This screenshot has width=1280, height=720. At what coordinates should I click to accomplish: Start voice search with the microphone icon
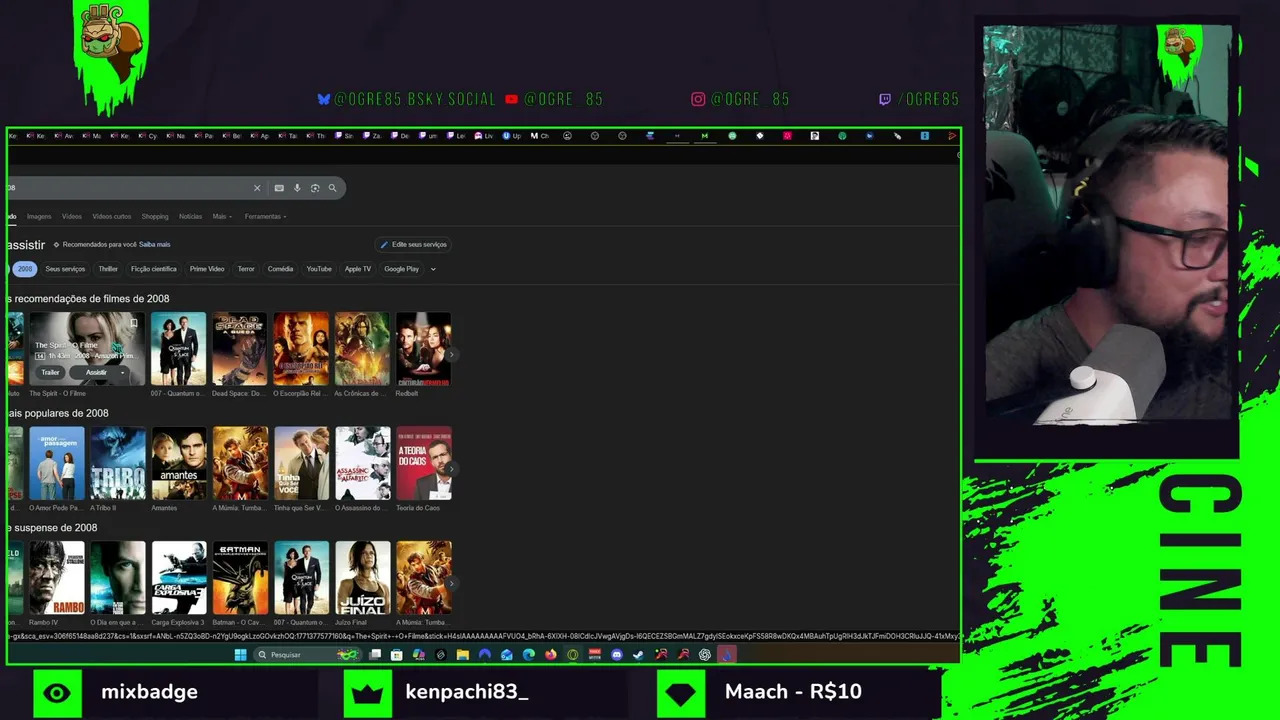point(297,188)
